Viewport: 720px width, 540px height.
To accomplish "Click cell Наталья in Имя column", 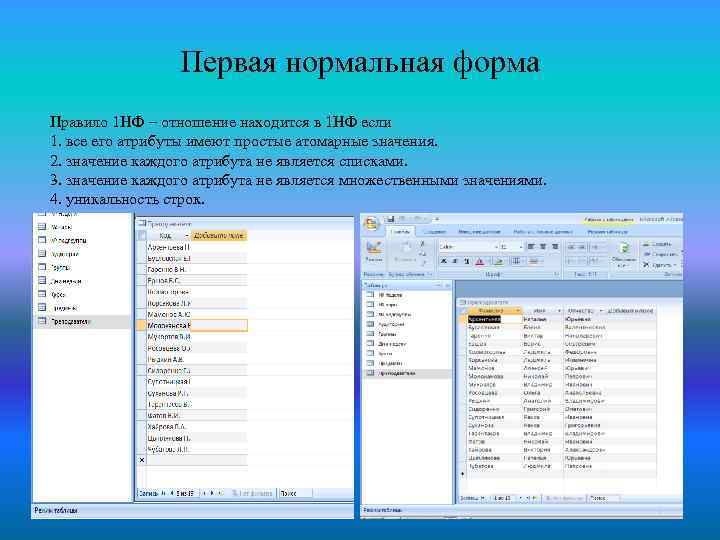I will click(x=542, y=319).
